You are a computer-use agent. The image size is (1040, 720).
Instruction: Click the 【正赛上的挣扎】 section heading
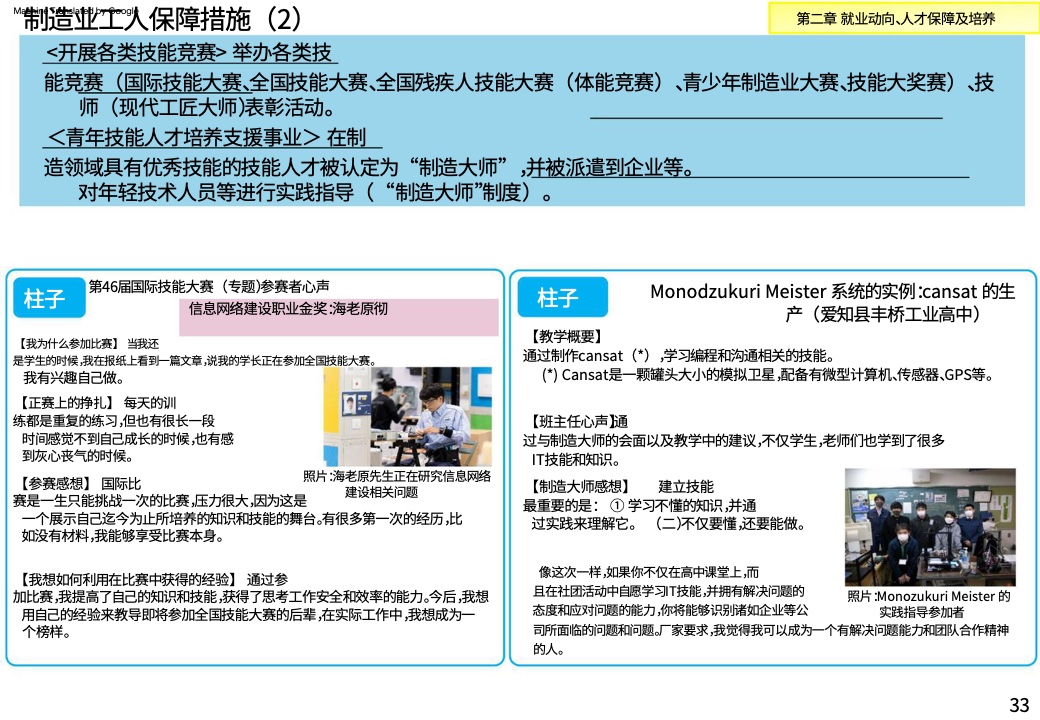61,403
